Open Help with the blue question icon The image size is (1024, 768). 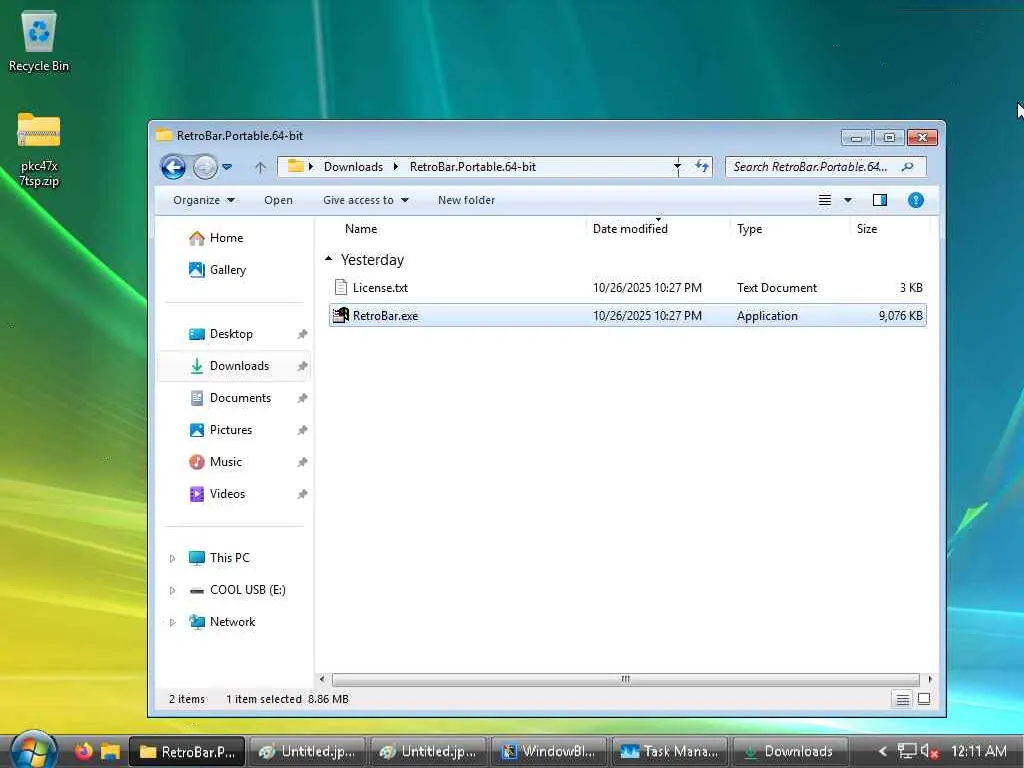[916, 200]
